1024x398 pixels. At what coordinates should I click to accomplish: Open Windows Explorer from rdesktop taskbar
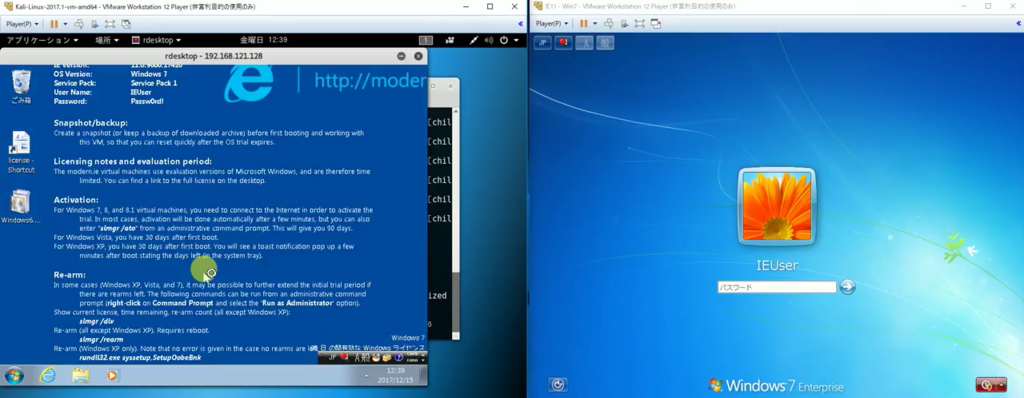coord(80,375)
